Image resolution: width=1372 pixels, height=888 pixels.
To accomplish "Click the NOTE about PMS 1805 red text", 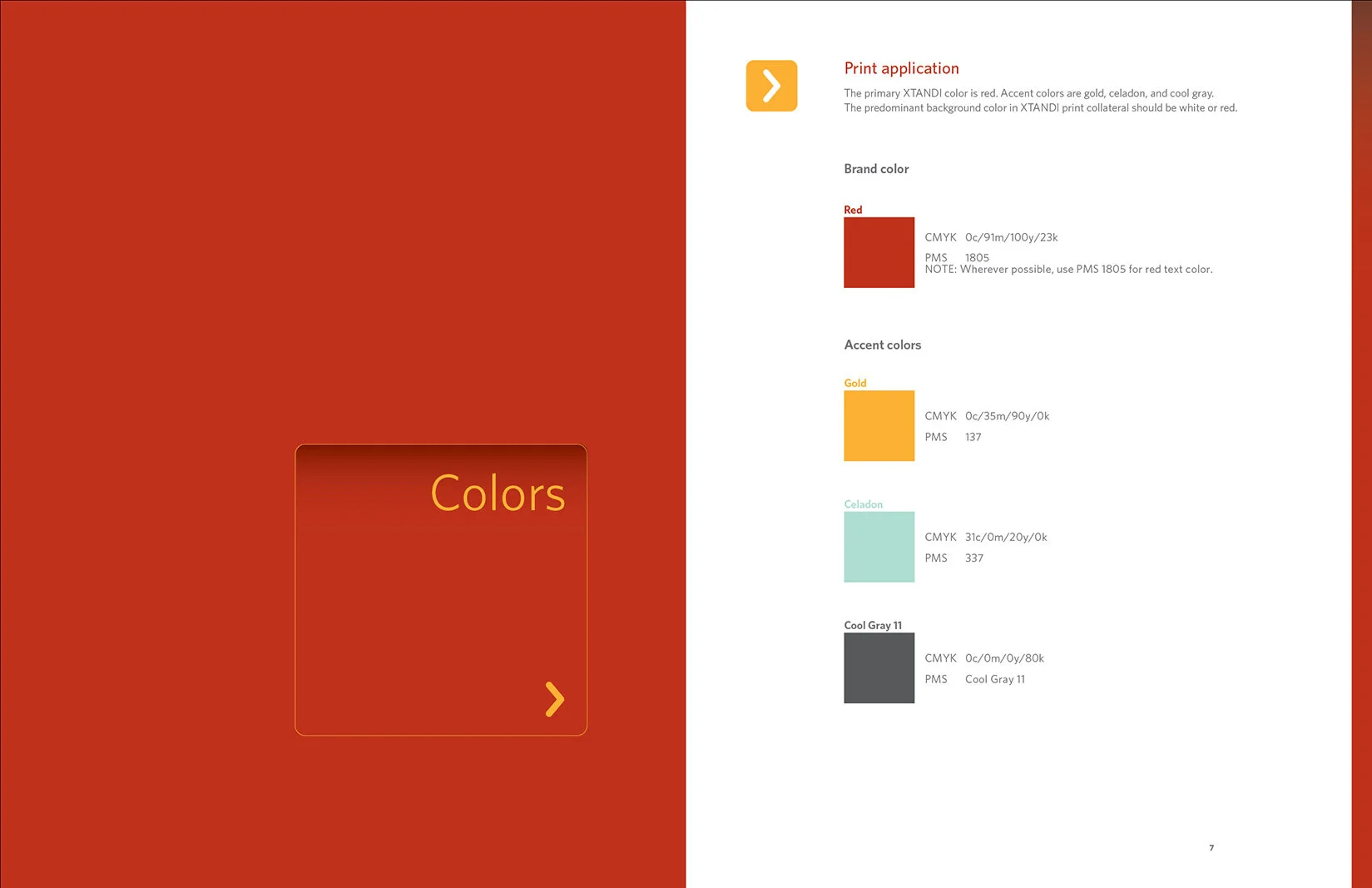I will [x=1068, y=270].
